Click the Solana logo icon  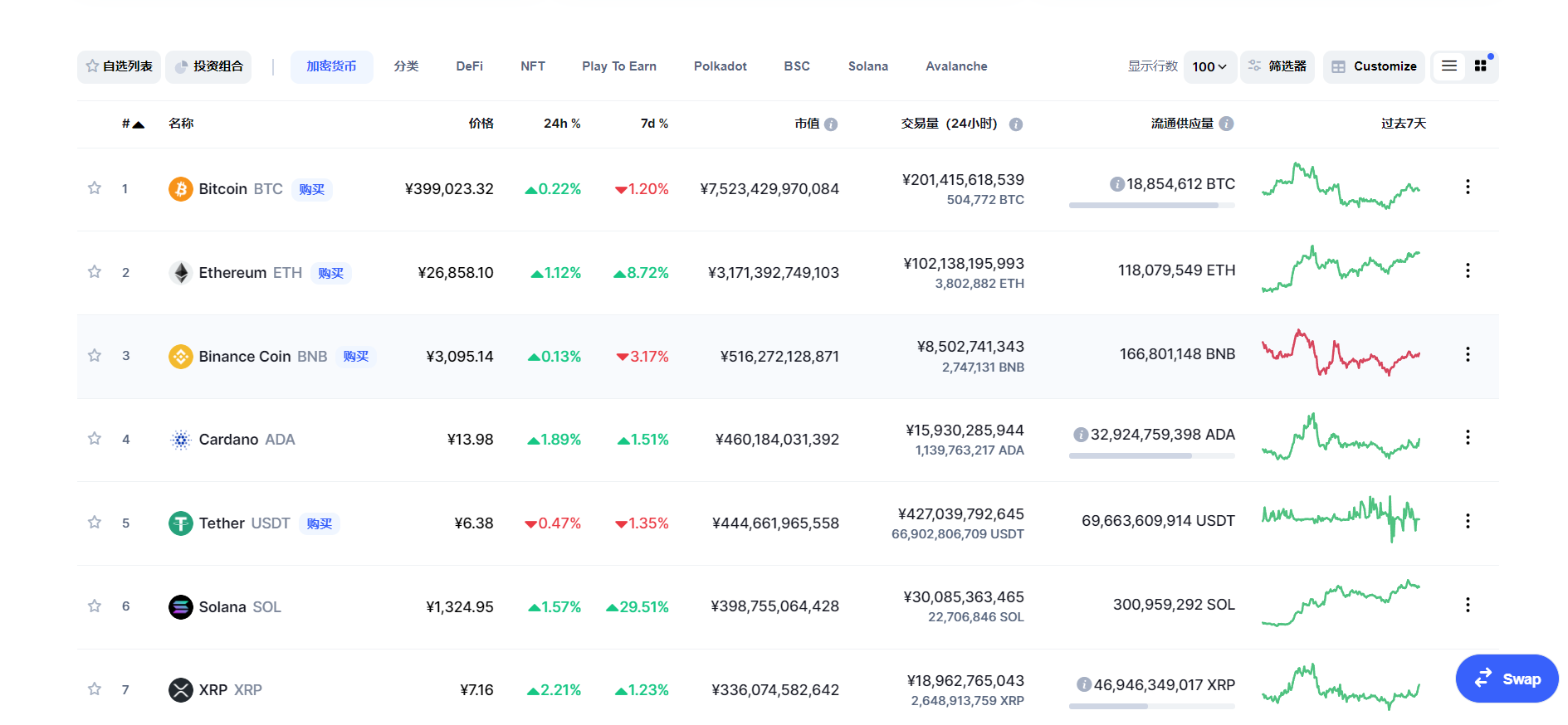coord(180,607)
